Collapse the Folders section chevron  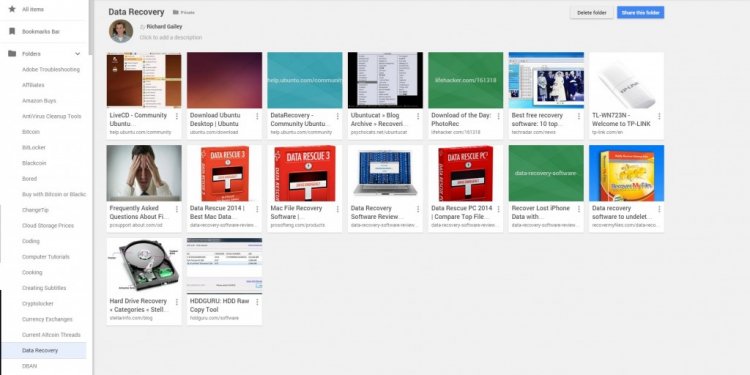pyautogui.click(x=77, y=54)
